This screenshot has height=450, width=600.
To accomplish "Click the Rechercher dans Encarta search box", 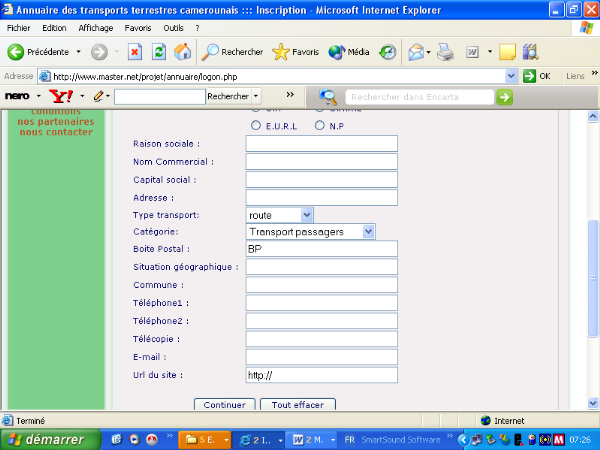I will (x=419, y=97).
